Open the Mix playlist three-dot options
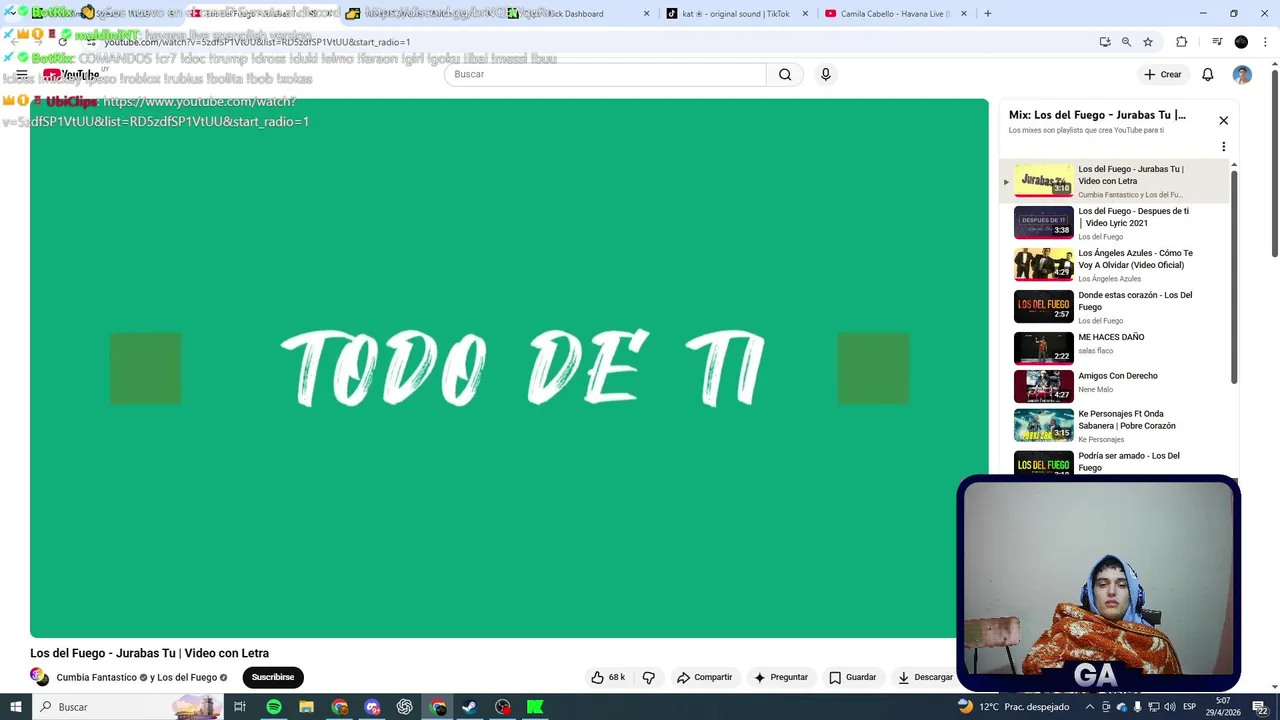1280x720 pixels. (x=1223, y=146)
